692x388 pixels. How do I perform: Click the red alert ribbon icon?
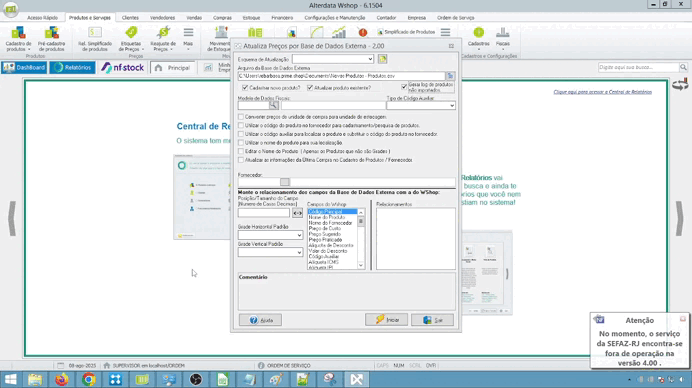click(x=363, y=32)
